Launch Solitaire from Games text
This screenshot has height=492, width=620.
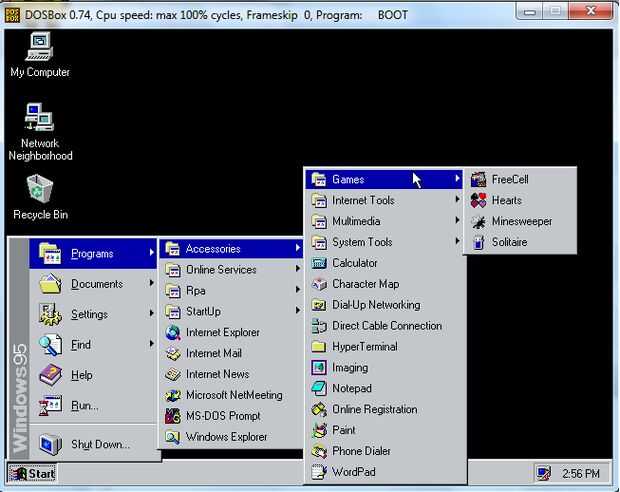pos(509,242)
